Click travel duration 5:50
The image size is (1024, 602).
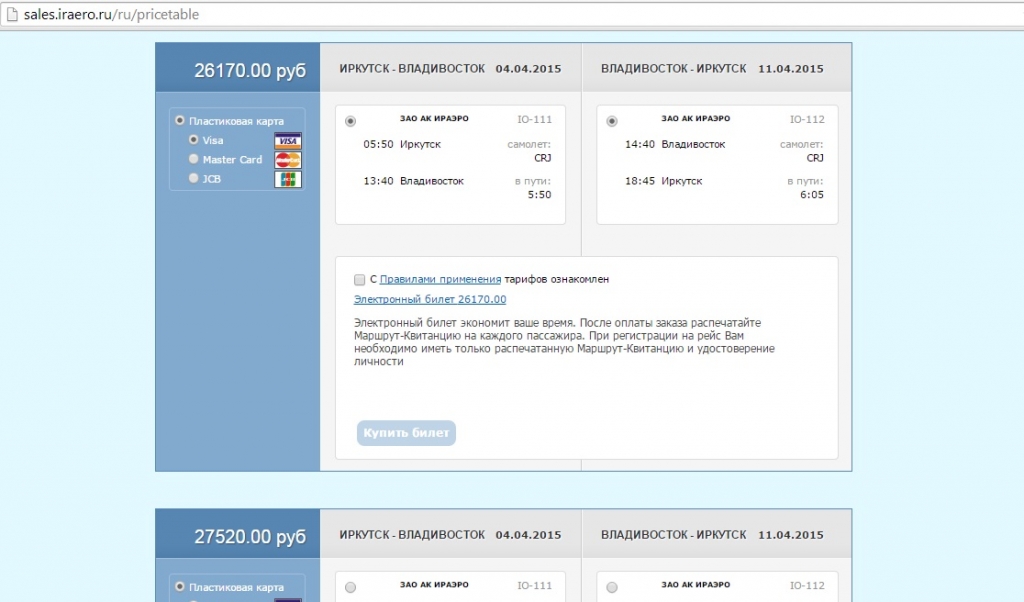point(539,195)
